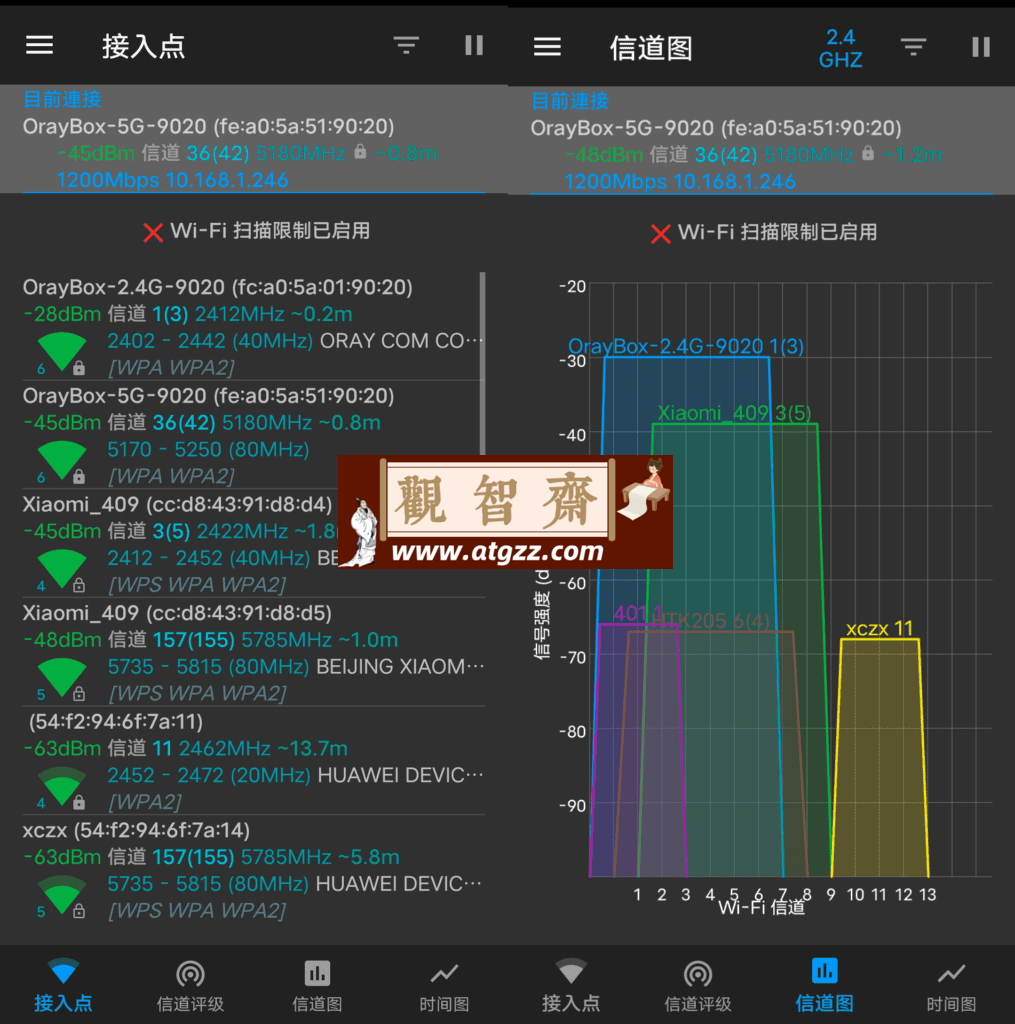
Task: Toggle 2.4 GHZ band switch
Action: click(841, 48)
